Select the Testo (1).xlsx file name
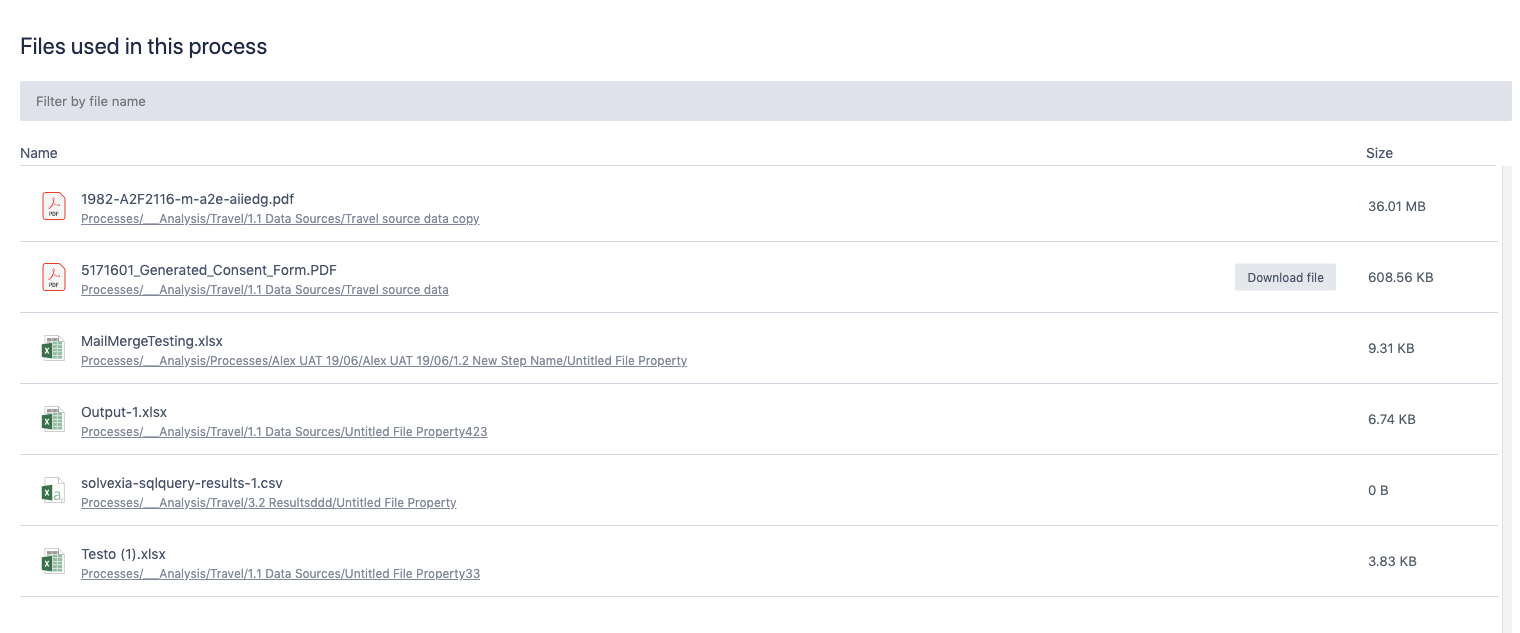The image size is (1520, 633). tap(123, 554)
